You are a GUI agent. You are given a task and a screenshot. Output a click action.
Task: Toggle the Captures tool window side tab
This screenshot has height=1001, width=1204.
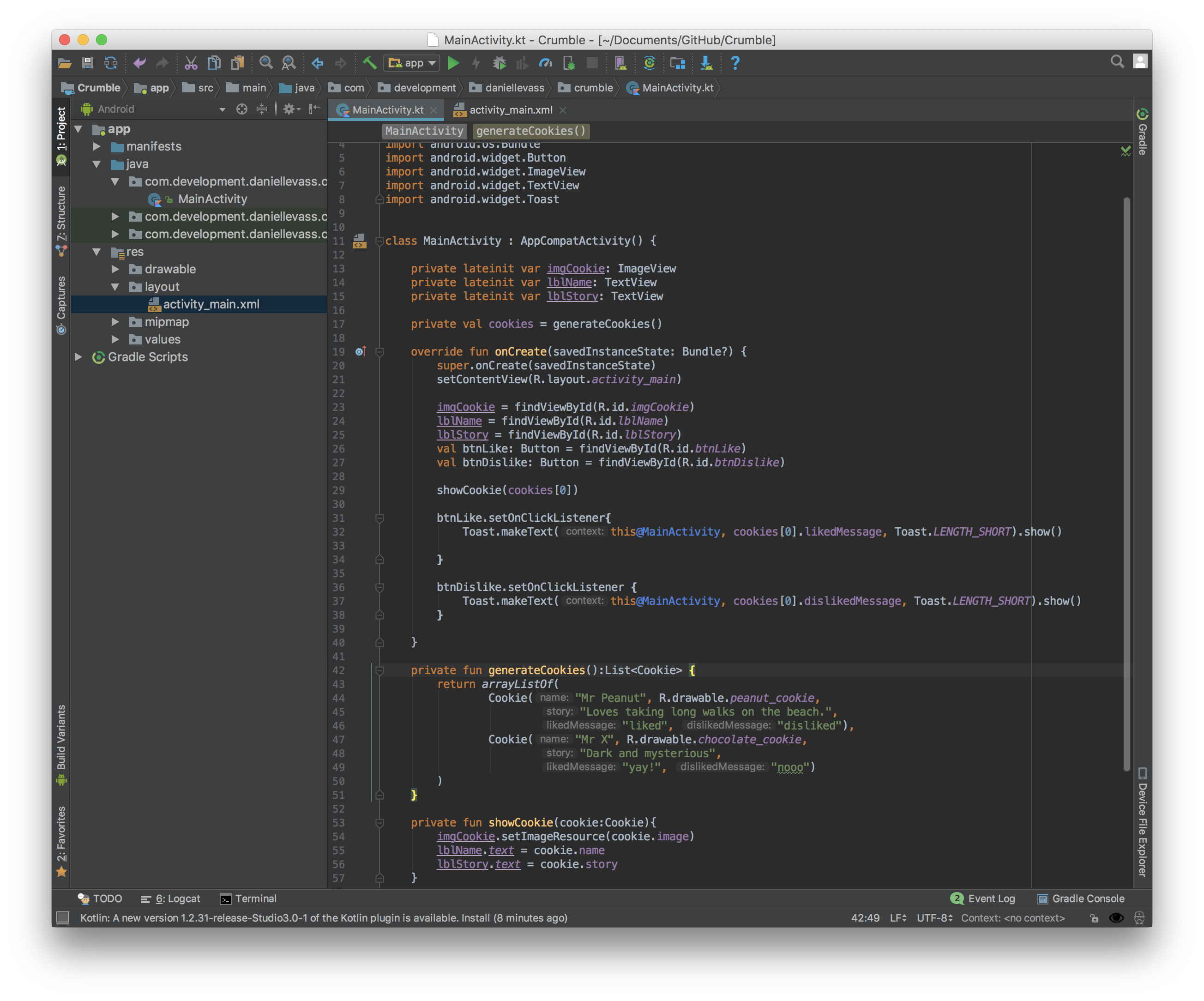(x=61, y=305)
